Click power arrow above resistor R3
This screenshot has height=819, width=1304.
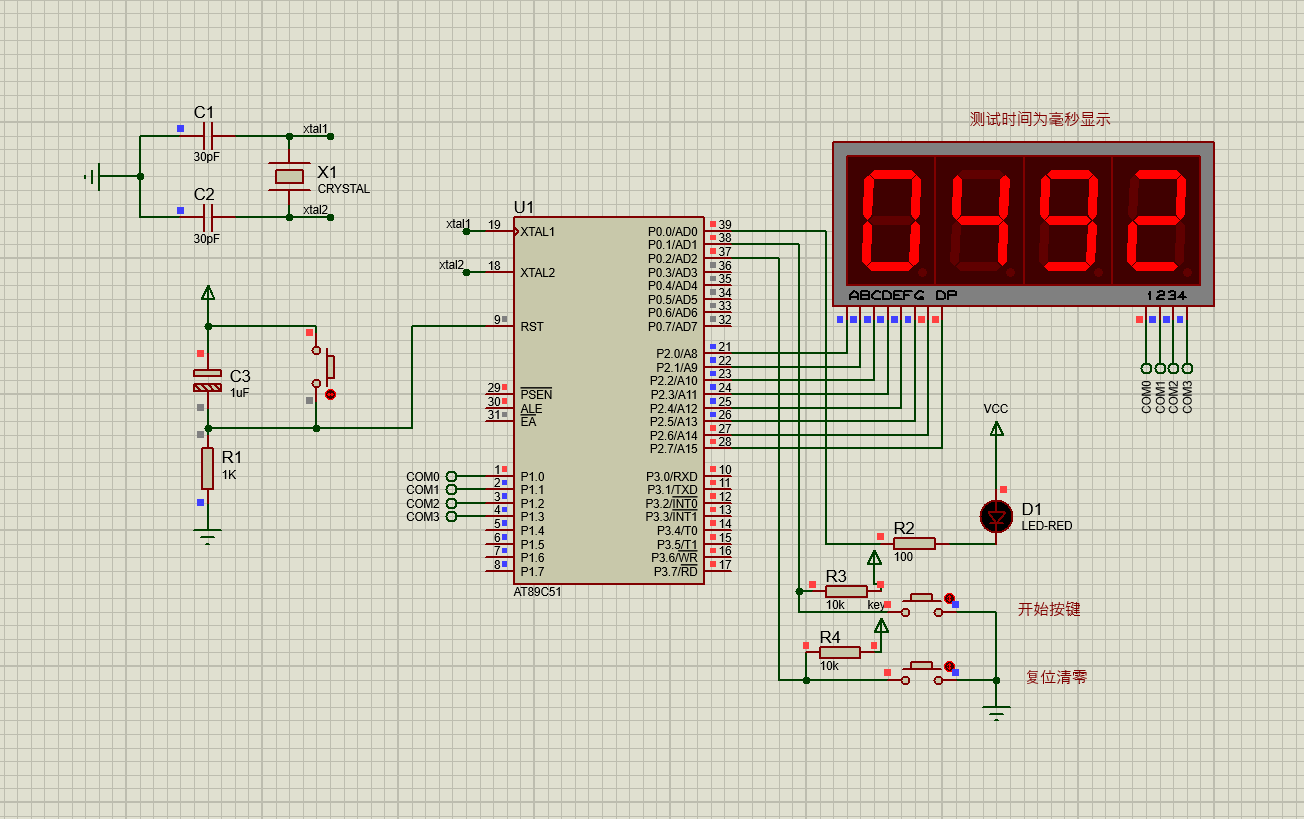[x=874, y=557]
